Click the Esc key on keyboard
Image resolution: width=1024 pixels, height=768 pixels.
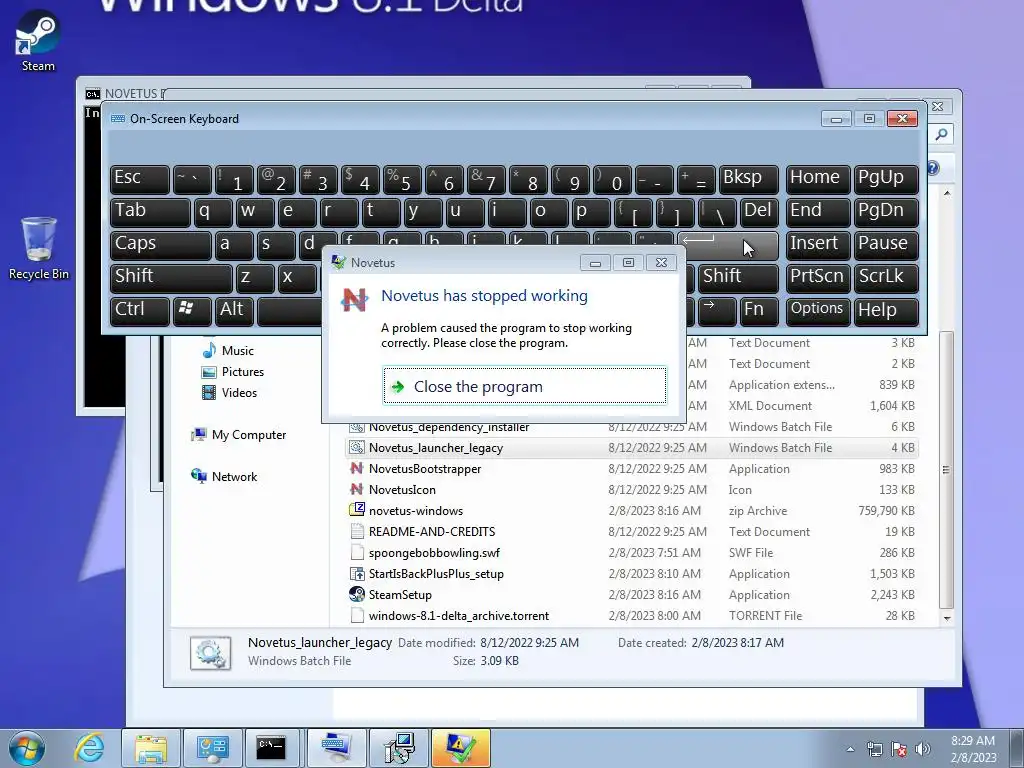tap(140, 178)
